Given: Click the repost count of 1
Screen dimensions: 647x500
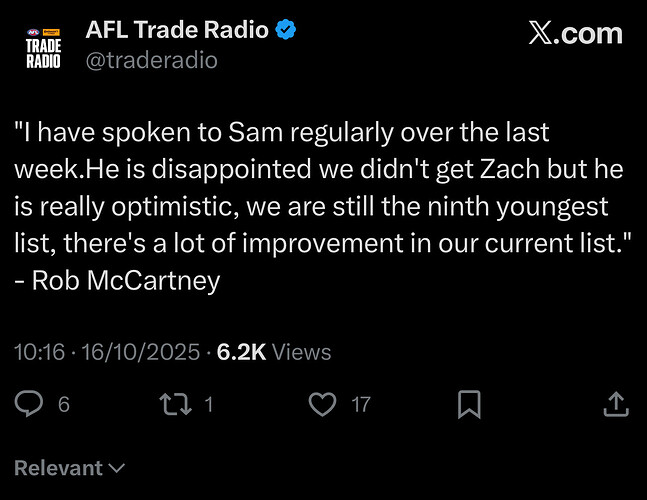Looking at the screenshot, I should coord(208,405).
